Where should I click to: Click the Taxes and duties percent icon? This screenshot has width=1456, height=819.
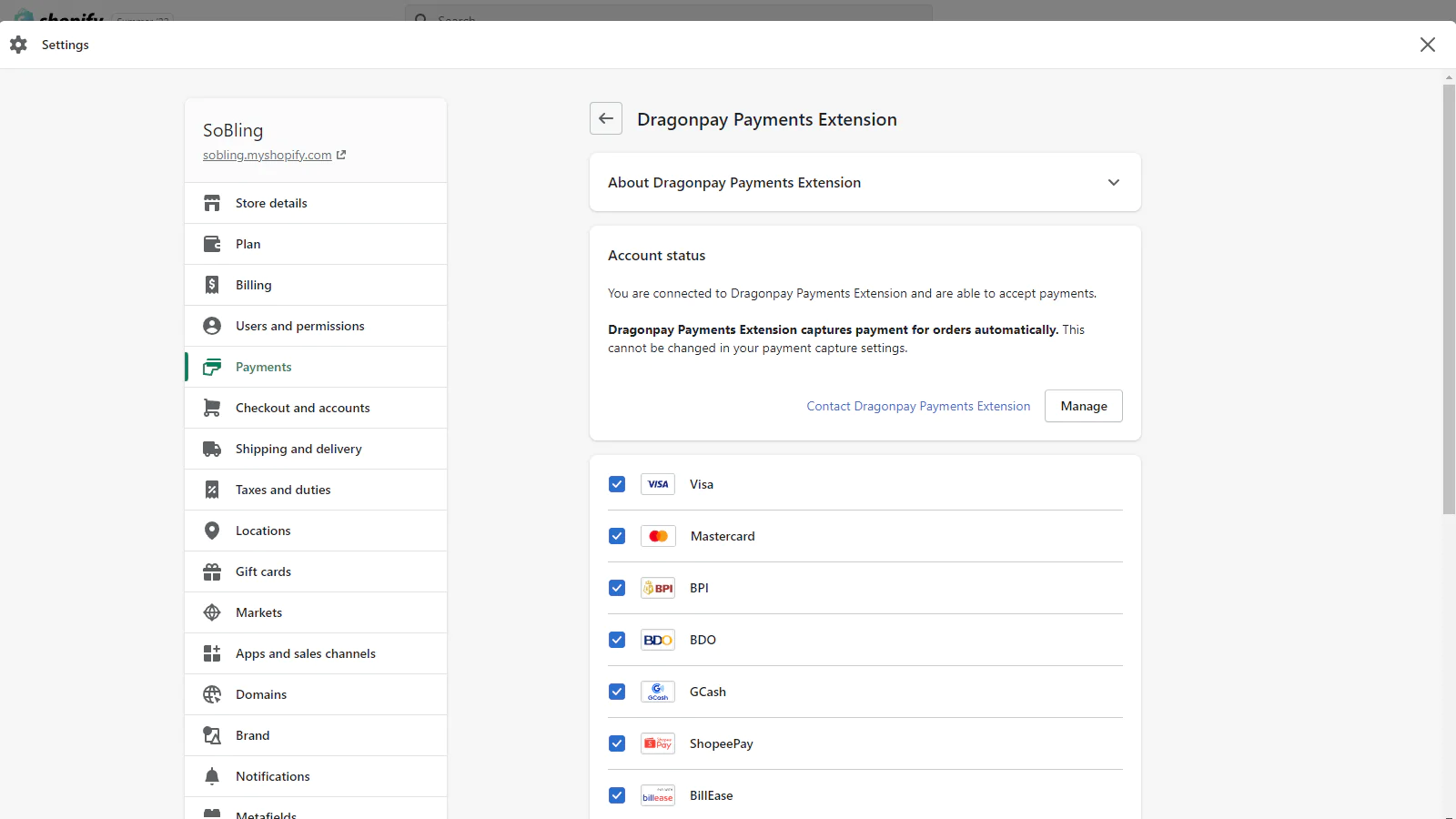tap(212, 490)
